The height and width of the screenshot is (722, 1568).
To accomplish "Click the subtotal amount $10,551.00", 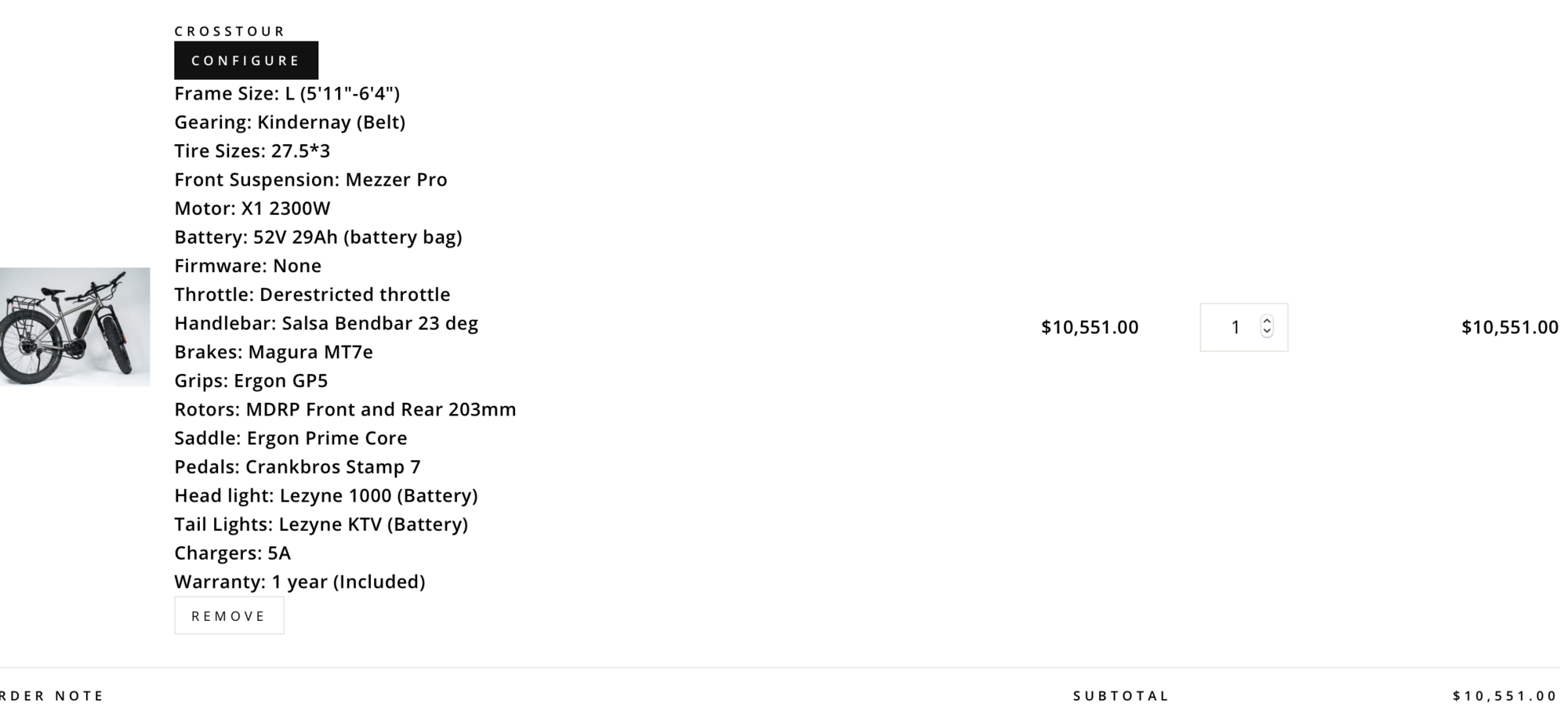I will [1504, 696].
